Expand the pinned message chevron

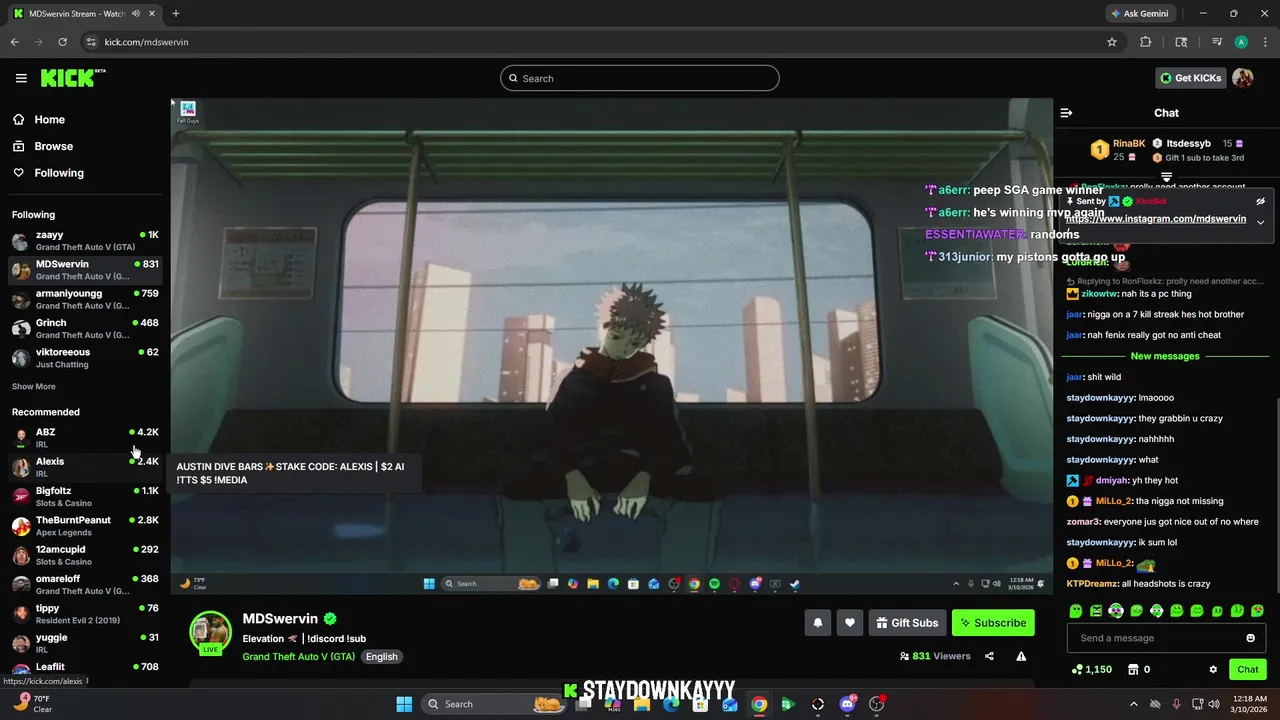pos(1260,222)
